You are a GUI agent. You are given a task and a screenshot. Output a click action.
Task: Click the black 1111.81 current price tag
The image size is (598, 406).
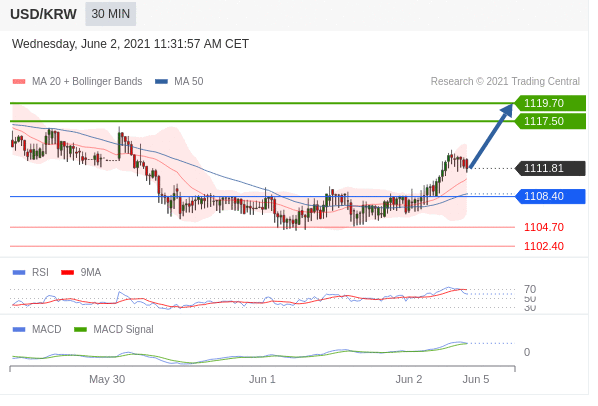[x=550, y=168]
